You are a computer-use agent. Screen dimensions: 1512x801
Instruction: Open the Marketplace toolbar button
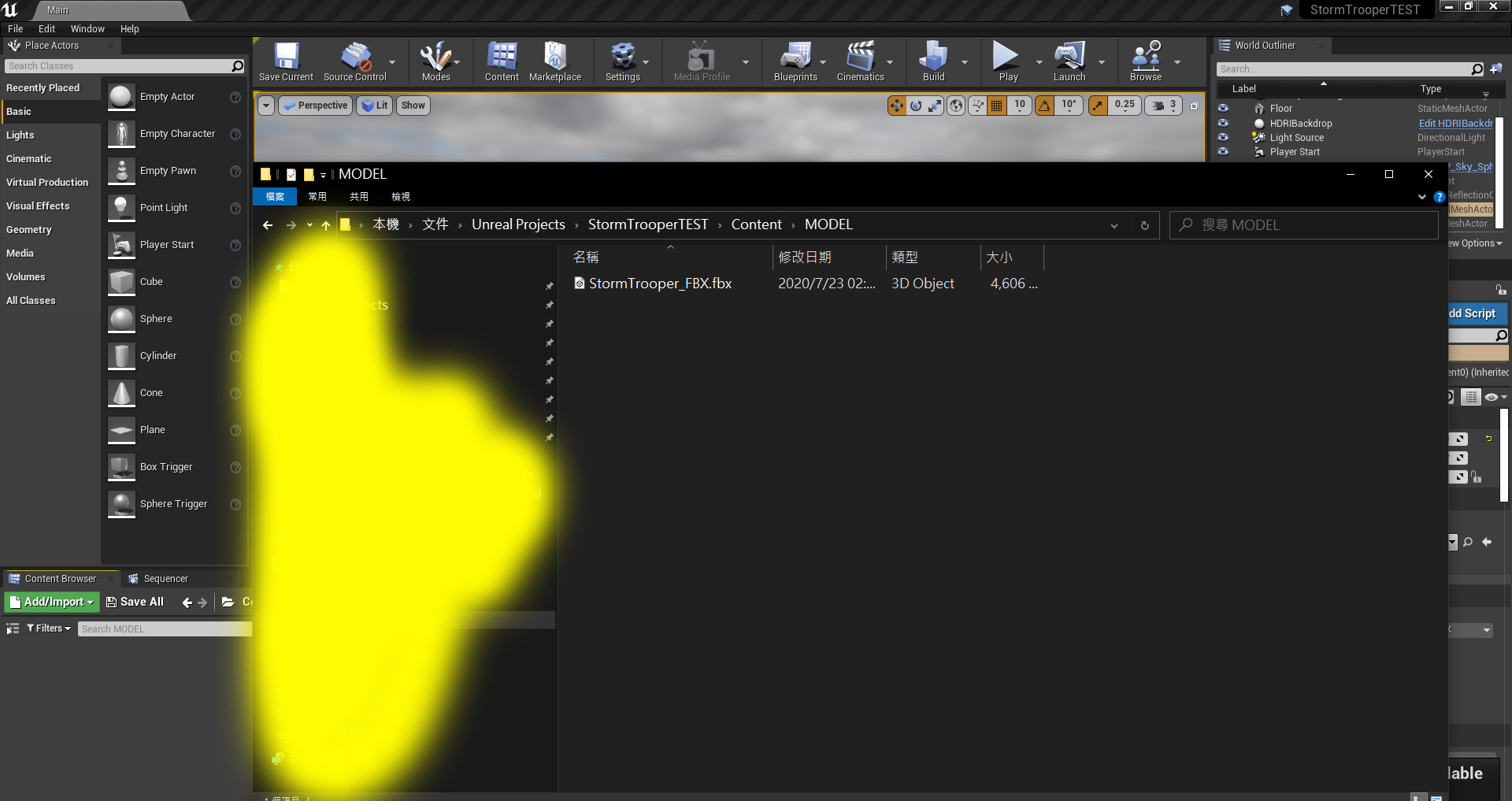[x=555, y=61]
